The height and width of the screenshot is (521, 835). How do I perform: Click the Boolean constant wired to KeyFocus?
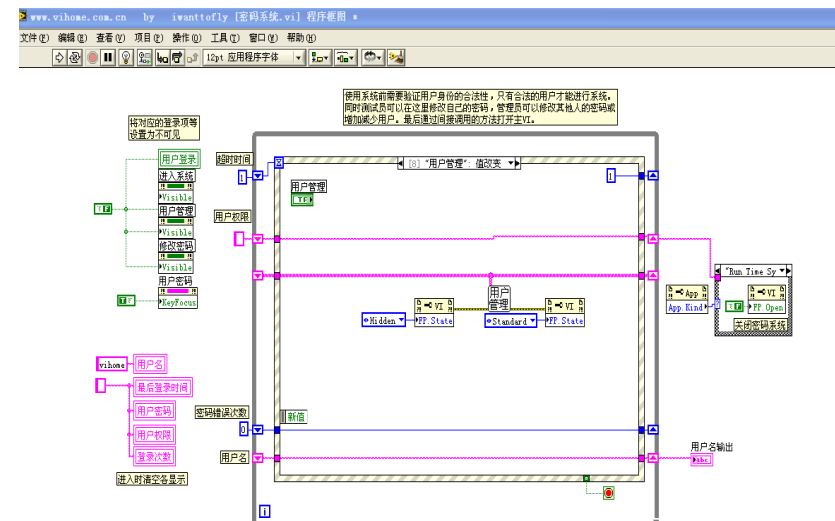click(x=127, y=299)
